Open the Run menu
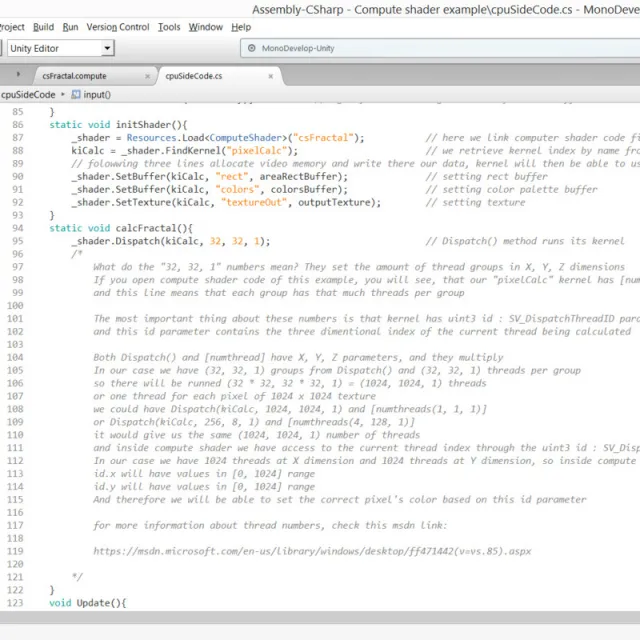Screen dimensions: 640x640 pyautogui.click(x=70, y=27)
